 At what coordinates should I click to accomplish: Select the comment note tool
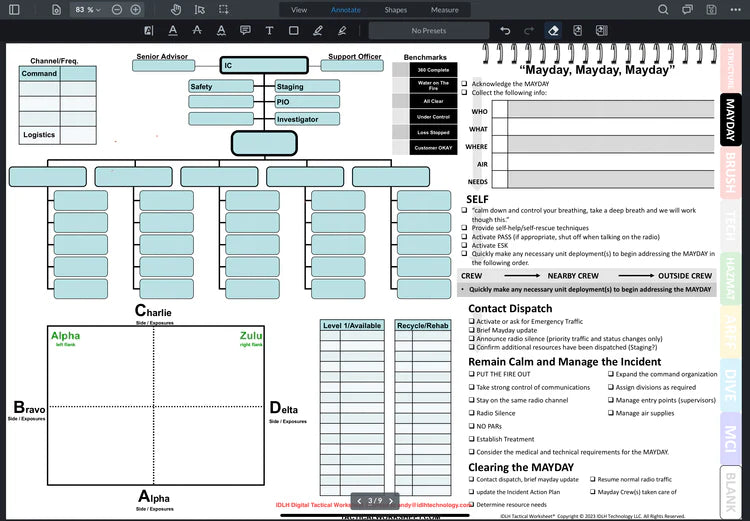[x=245, y=31]
